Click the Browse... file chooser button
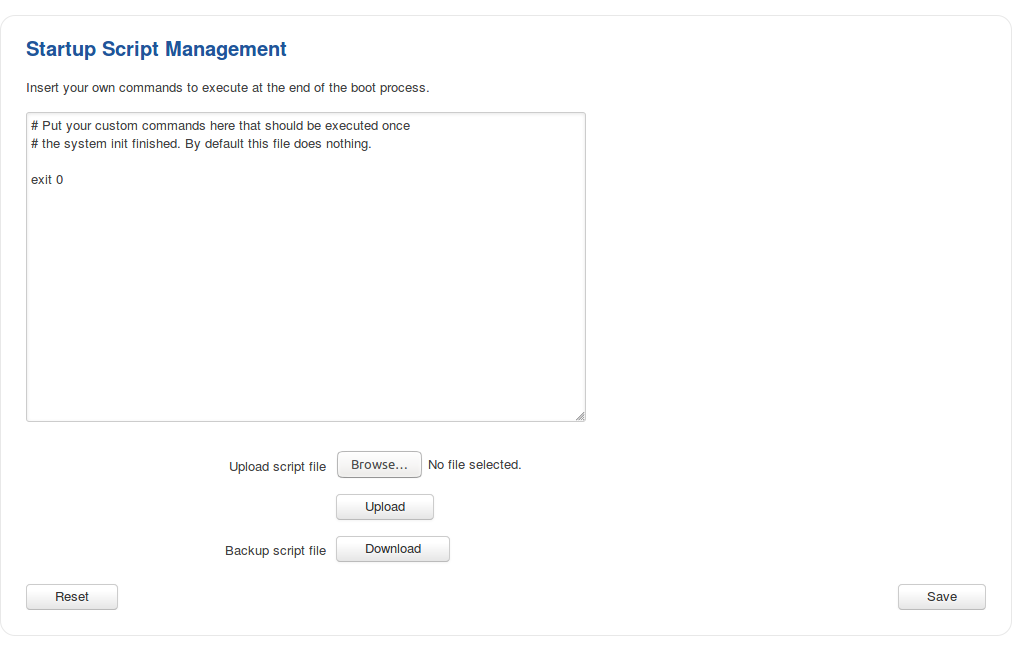1012x651 pixels. 379,465
